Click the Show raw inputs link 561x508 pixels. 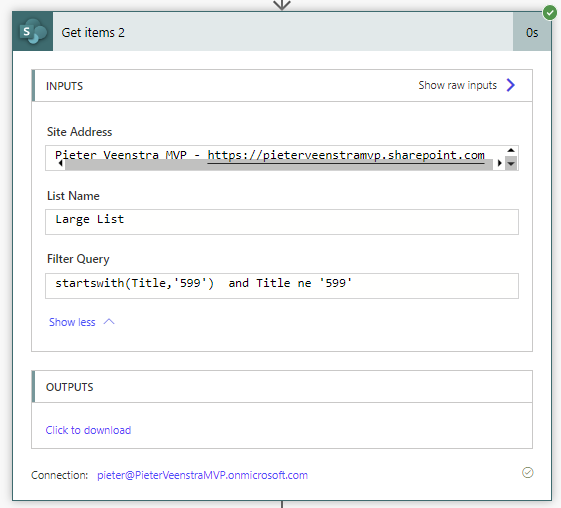click(458, 85)
